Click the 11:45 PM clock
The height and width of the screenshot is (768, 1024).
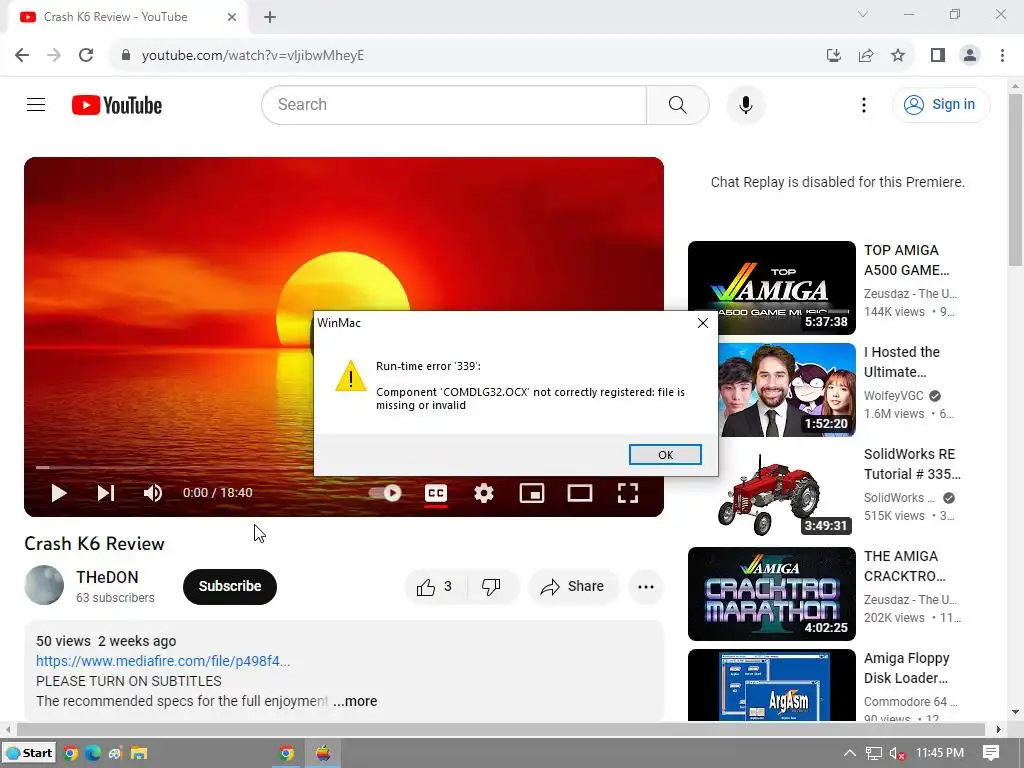click(940, 753)
